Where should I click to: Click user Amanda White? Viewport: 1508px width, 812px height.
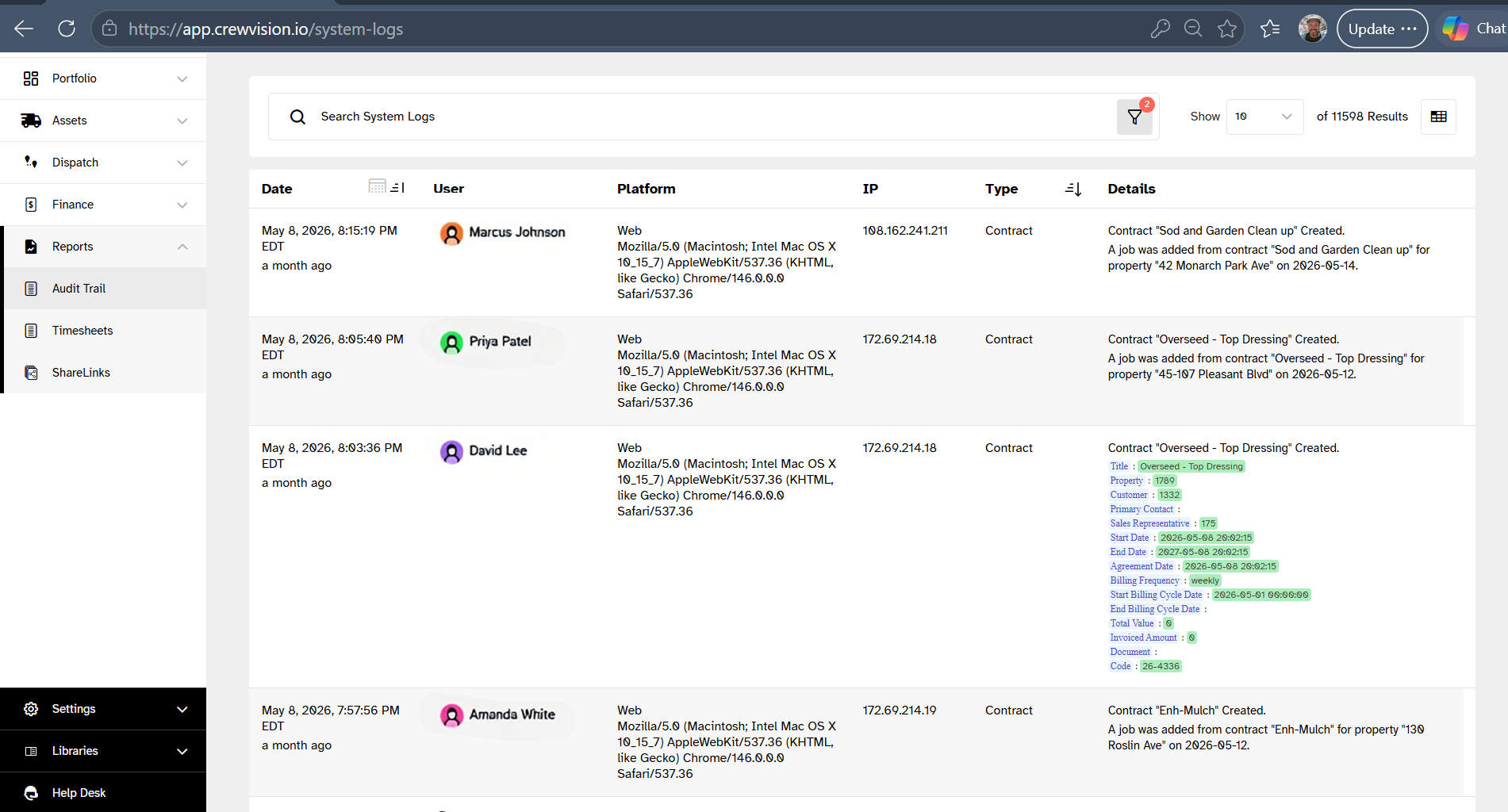[x=498, y=714]
